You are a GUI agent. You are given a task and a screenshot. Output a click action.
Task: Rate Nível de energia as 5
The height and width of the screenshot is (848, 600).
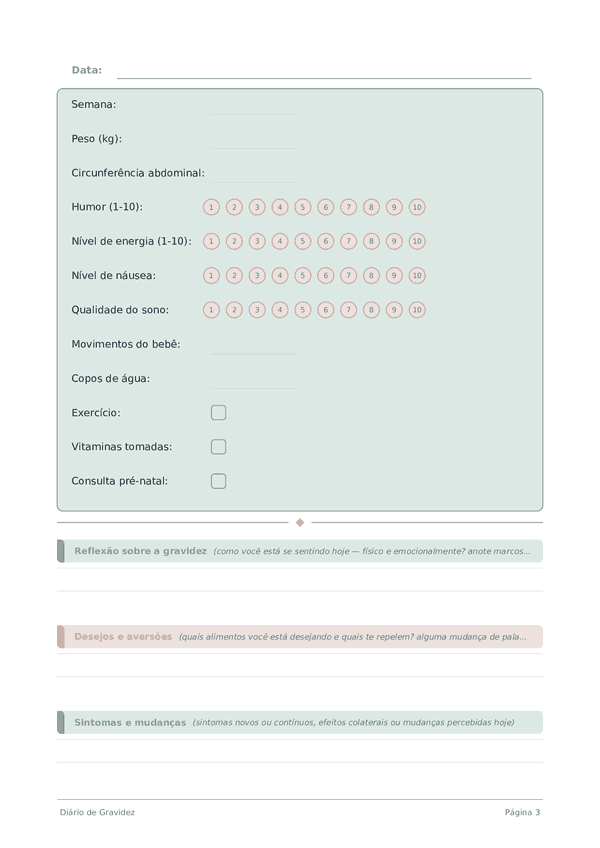point(303,241)
